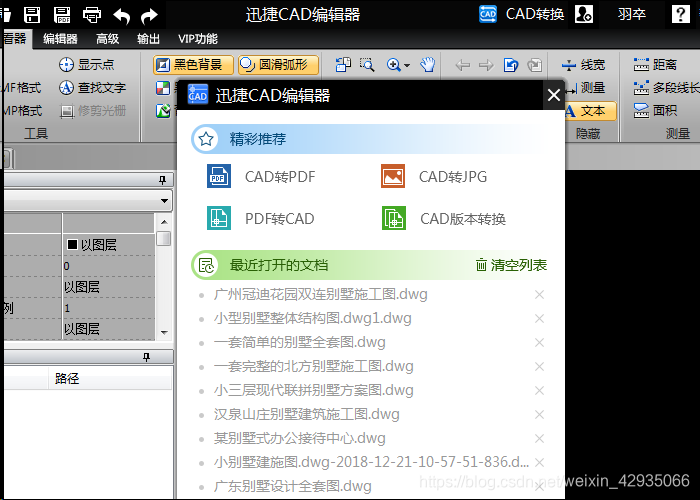Switch to 高级 tab
The height and width of the screenshot is (500, 700).
pyautogui.click(x=108, y=39)
